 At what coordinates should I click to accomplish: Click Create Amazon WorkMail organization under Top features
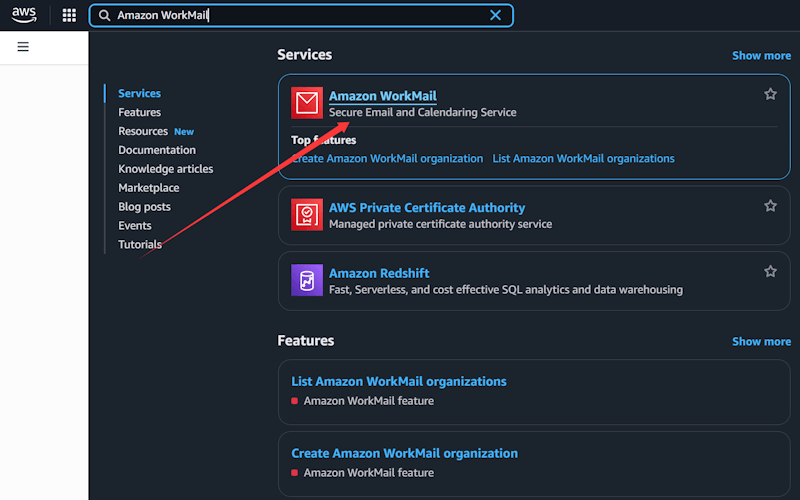point(388,159)
